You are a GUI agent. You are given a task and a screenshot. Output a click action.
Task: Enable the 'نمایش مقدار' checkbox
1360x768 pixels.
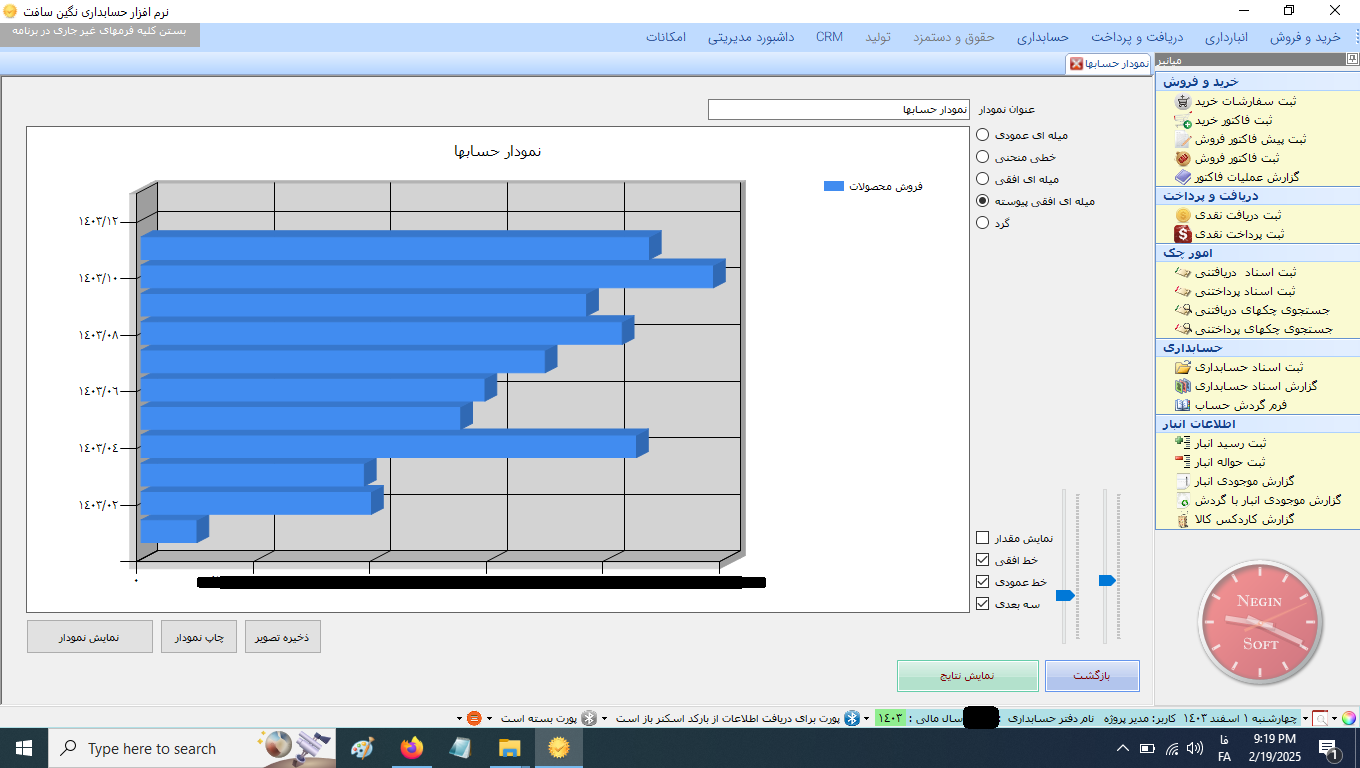(983, 538)
